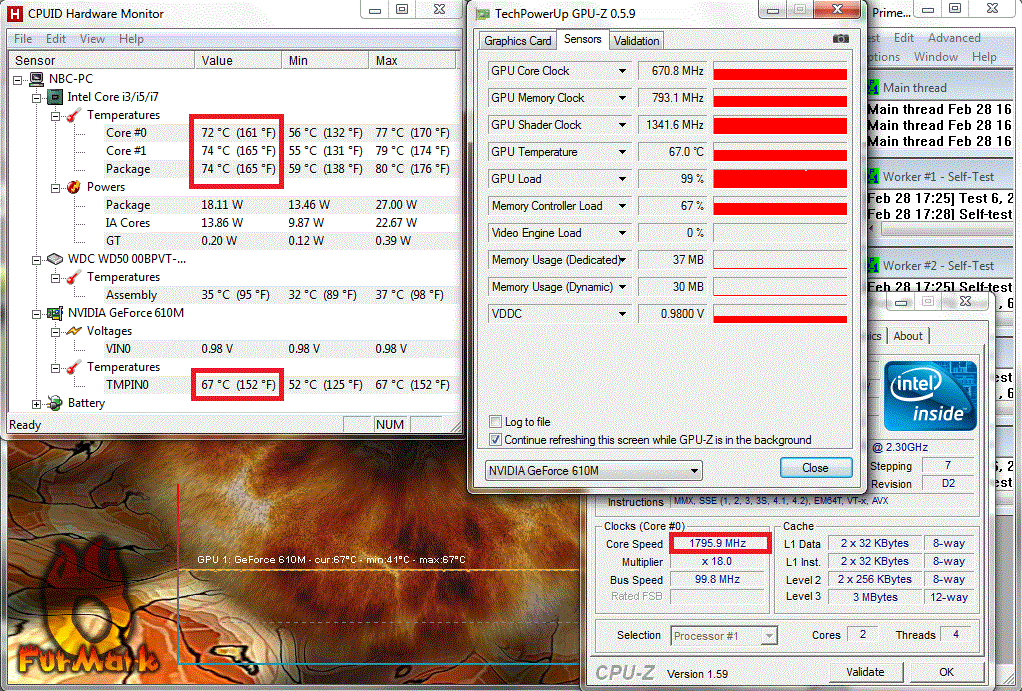Open the HWMonitor Edit menu
Viewport: 1022px width, 691px height.
point(56,39)
